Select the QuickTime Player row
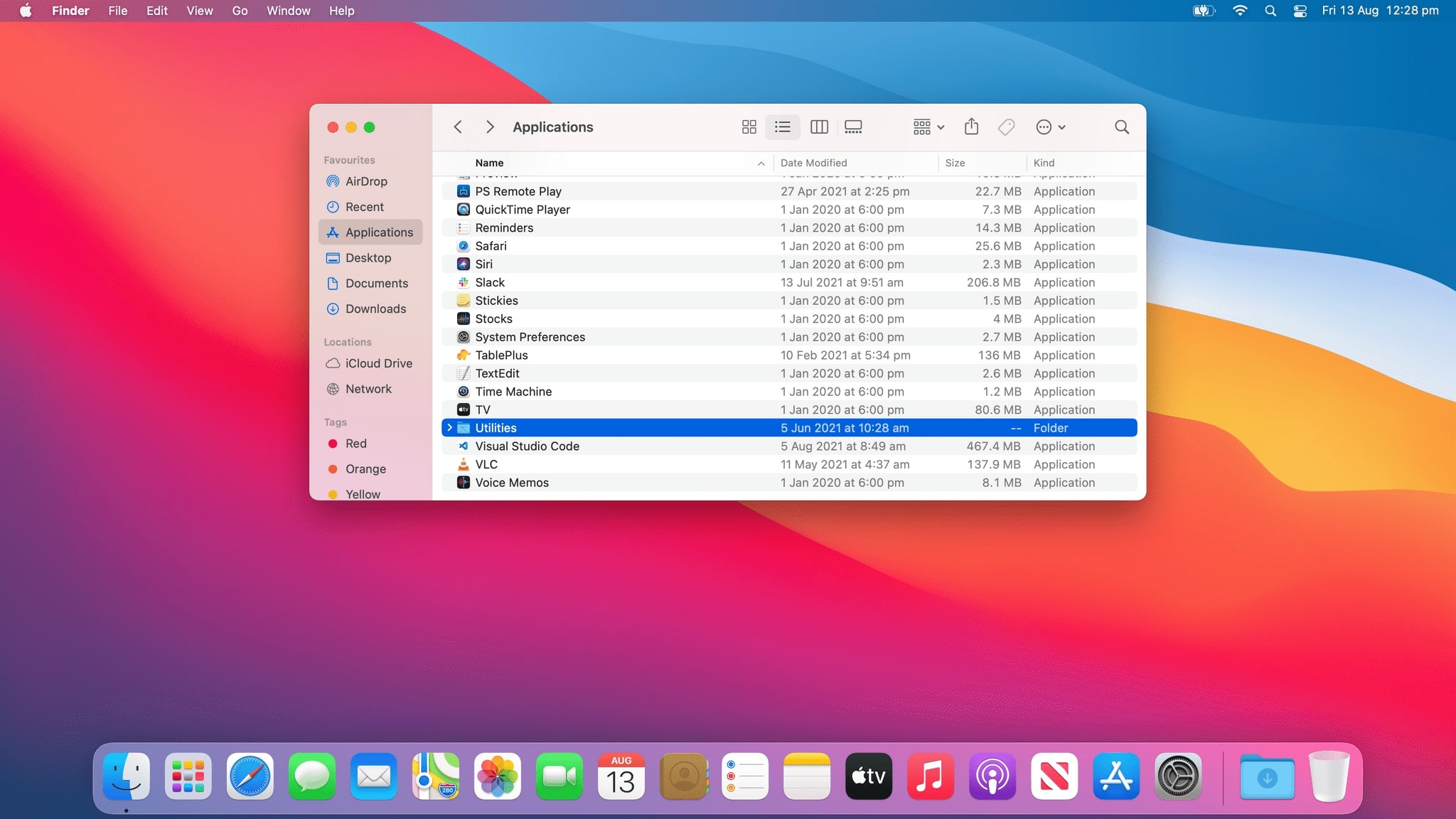Image resolution: width=1456 pixels, height=819 pixels. (x=789, y=210)
